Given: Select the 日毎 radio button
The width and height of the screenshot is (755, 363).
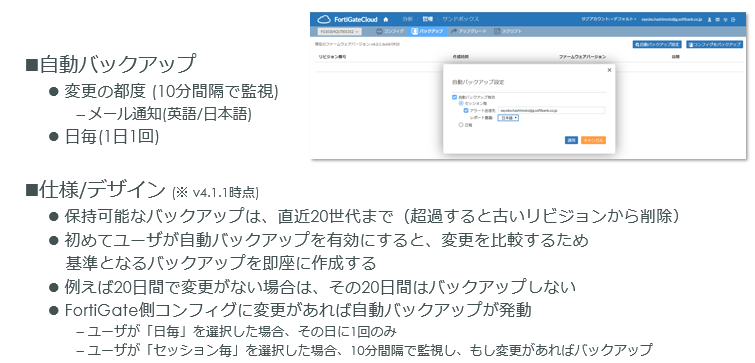Looking at the screenshot, I should pyautogui.click(x=461, y=125).
